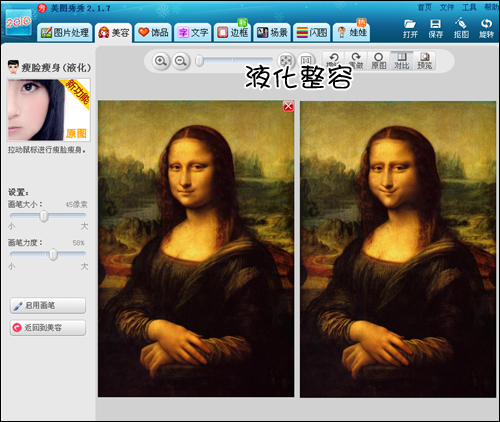Click the 拉动鼠标进行瘦脸瘦身 hint text

point(46,150)
